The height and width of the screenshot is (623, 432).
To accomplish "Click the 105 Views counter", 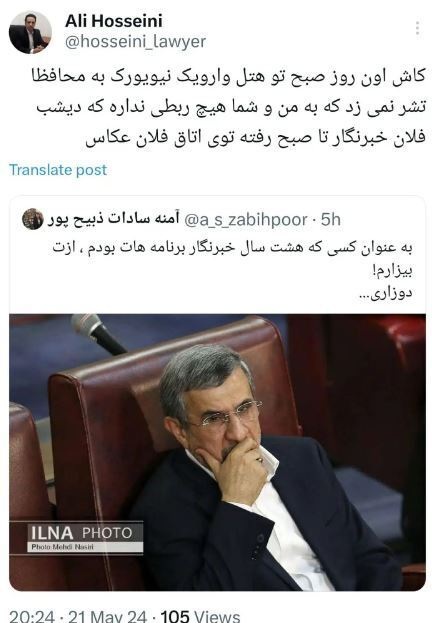I will [200, 616].
